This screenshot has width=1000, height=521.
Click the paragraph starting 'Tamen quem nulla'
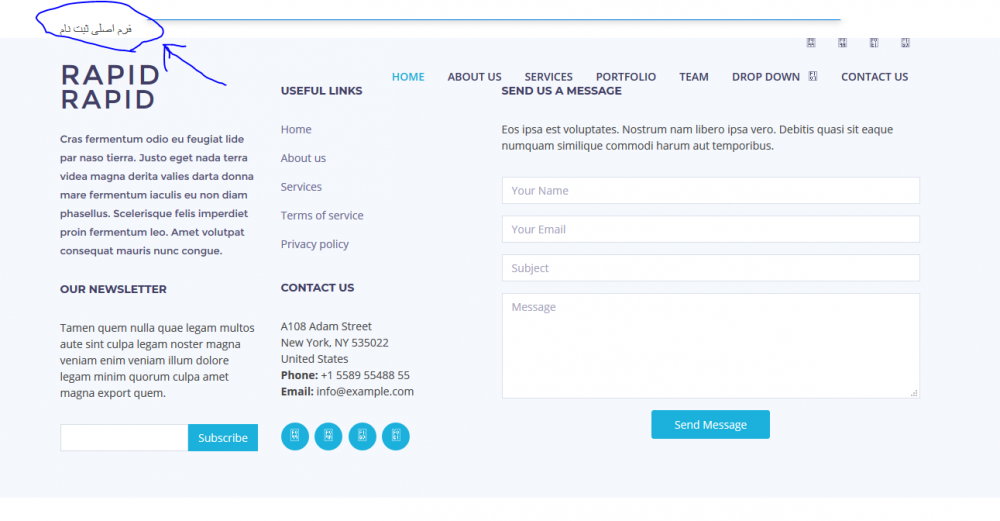[x=157, y=360]
